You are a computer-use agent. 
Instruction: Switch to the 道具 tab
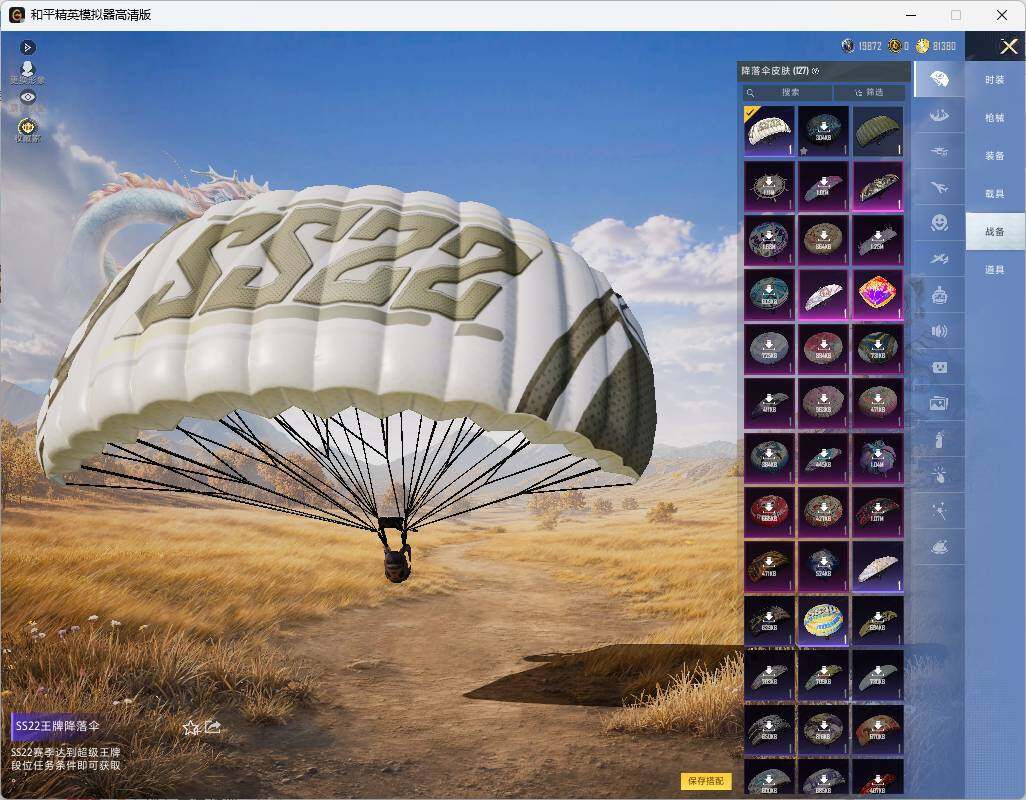tap(995, 270)
